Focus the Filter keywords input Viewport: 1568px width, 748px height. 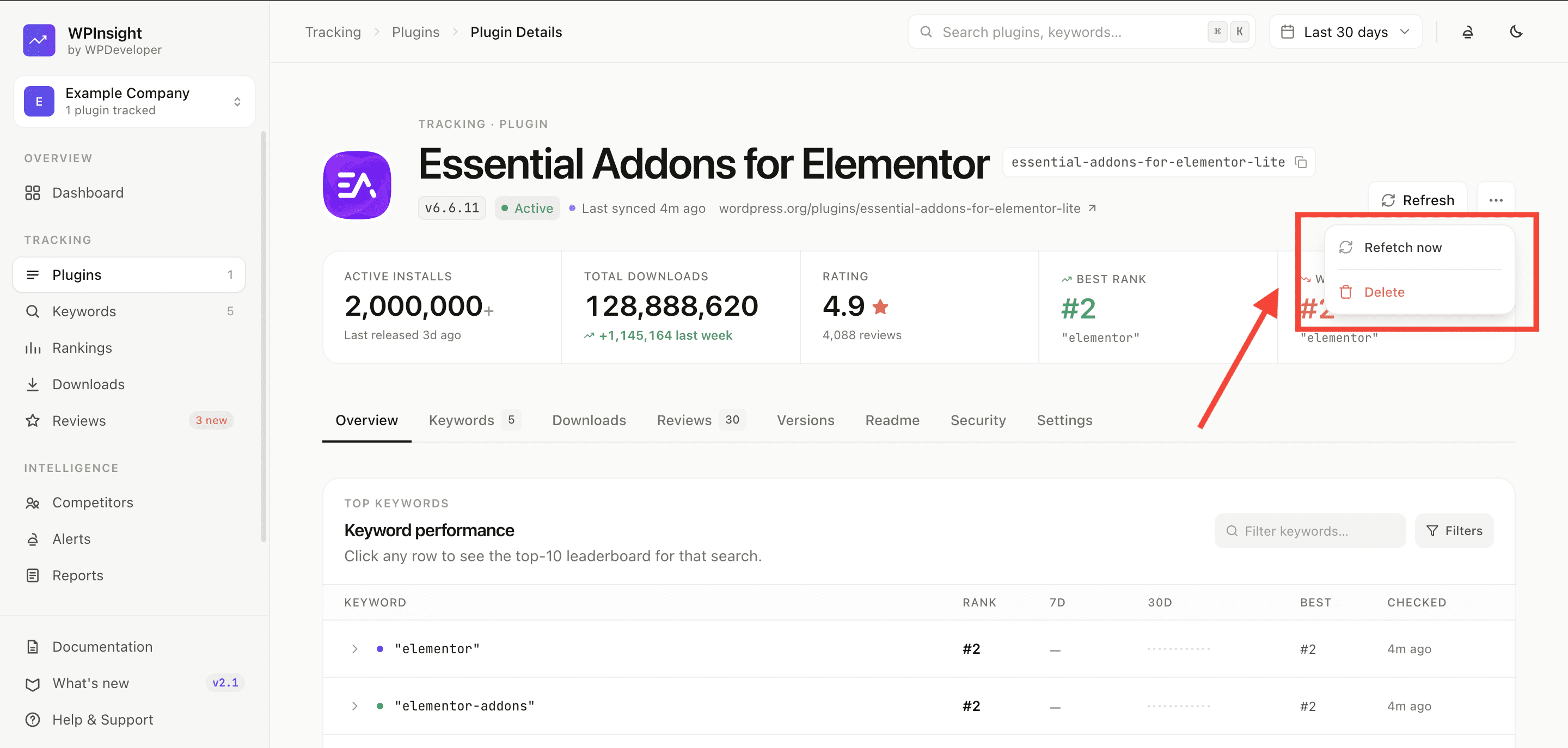[x=1310, y=531]
